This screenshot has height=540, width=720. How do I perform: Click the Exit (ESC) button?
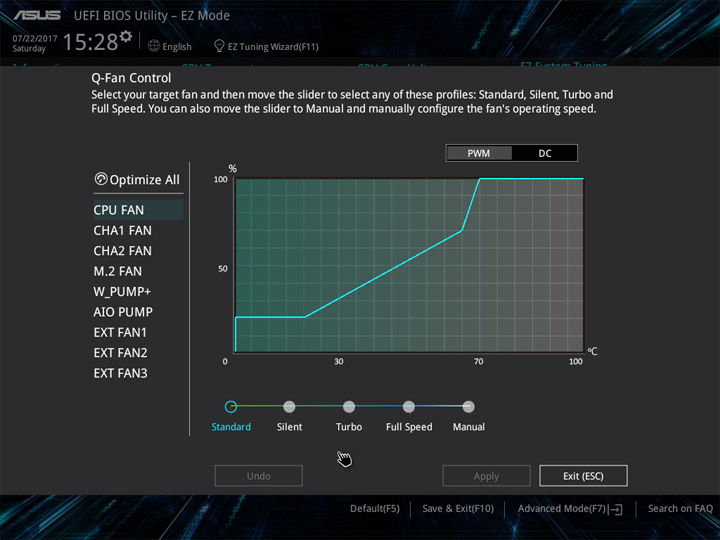tap(583, 476)
